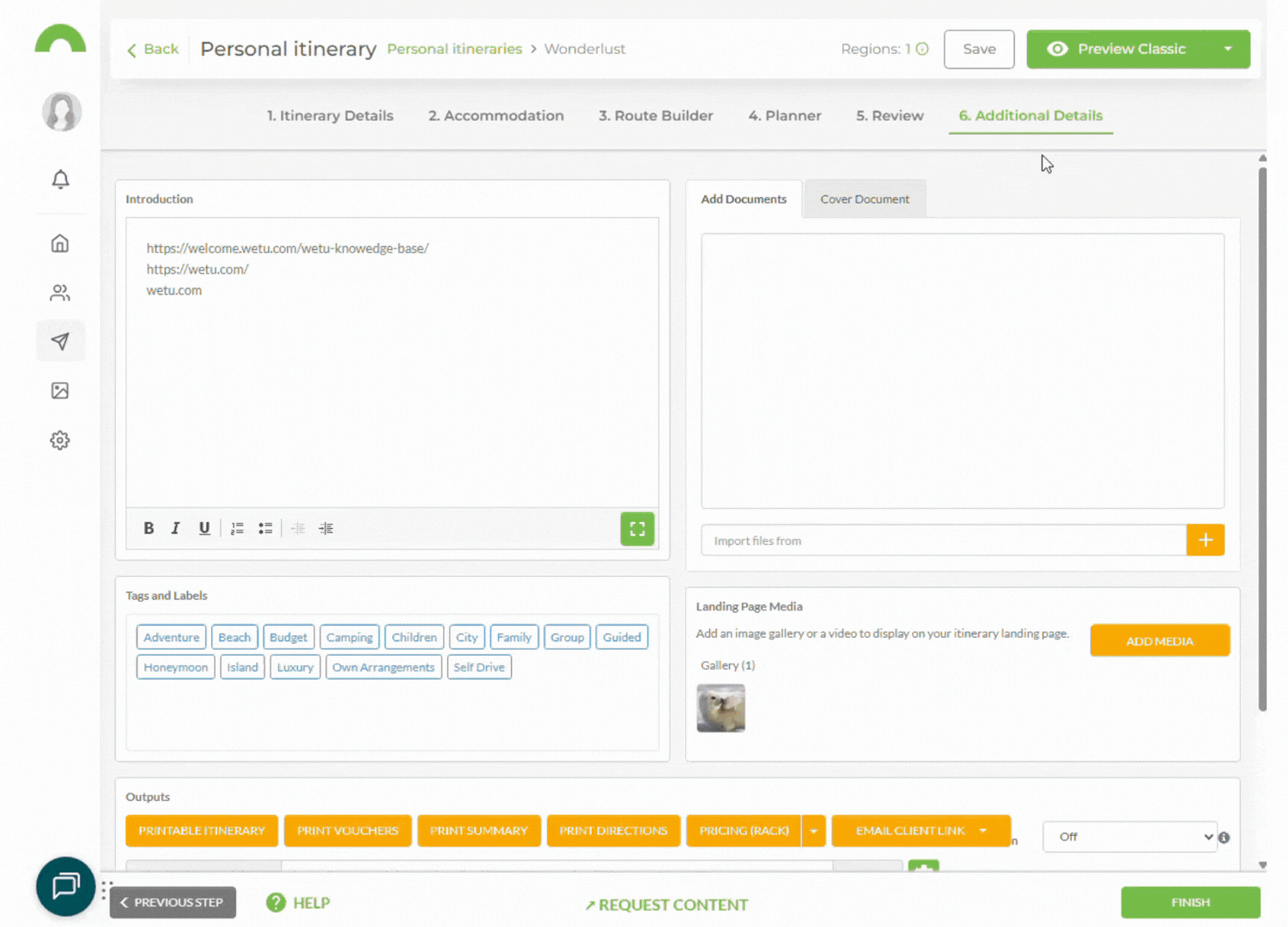
Task: Open the gallery image thumbnail
Action: coord(720,708)
